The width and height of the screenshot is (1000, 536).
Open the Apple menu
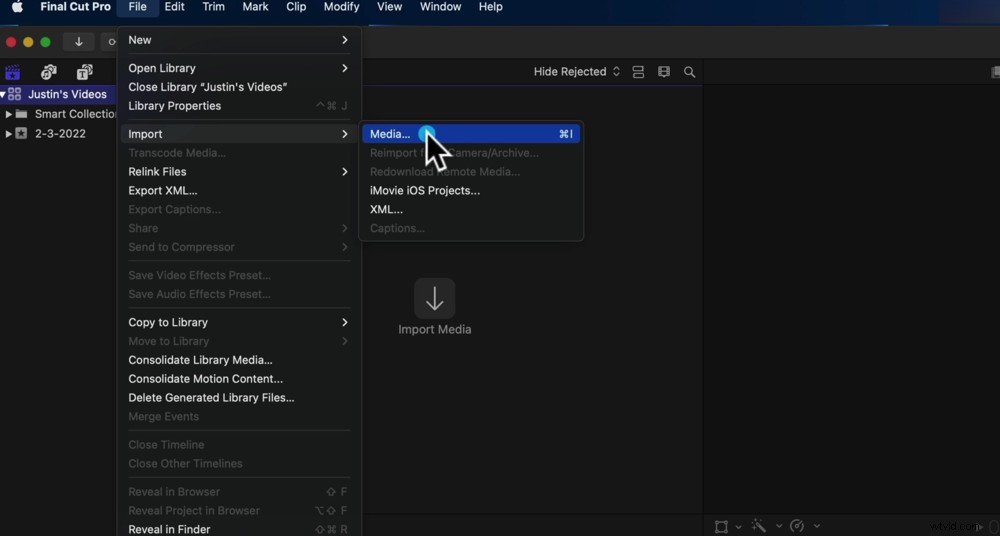[17, 7]
